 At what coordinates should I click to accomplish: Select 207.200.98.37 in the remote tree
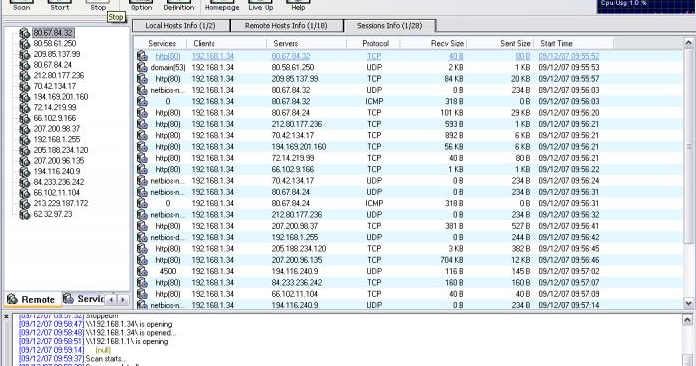pyautogui.click(x=57, y=129)
